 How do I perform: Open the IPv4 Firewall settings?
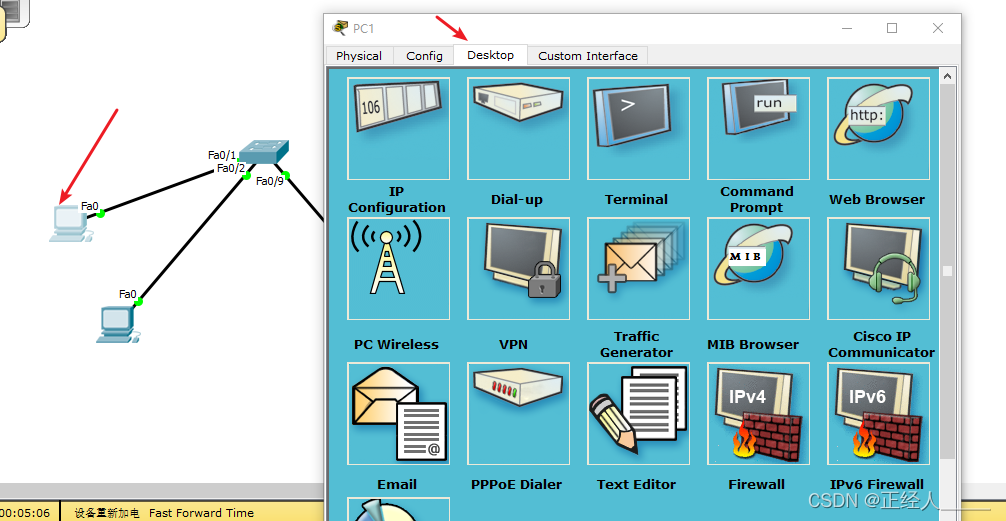758,413
